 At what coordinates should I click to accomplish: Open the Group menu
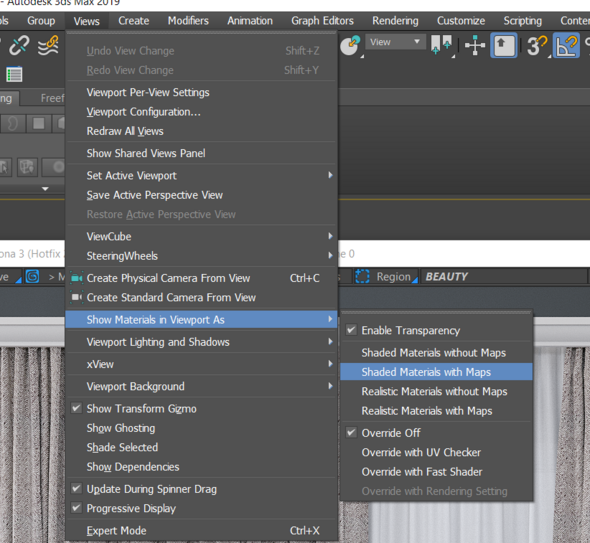[41, 21]
